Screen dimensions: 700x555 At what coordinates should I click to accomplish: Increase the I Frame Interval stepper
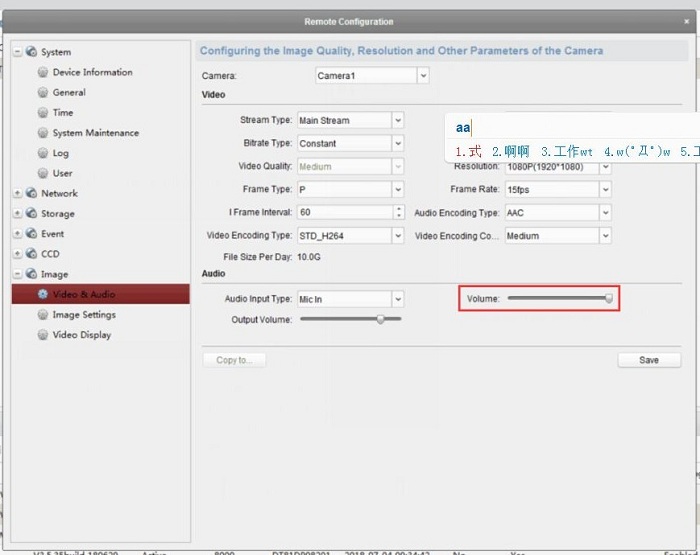tap(399, 209)
